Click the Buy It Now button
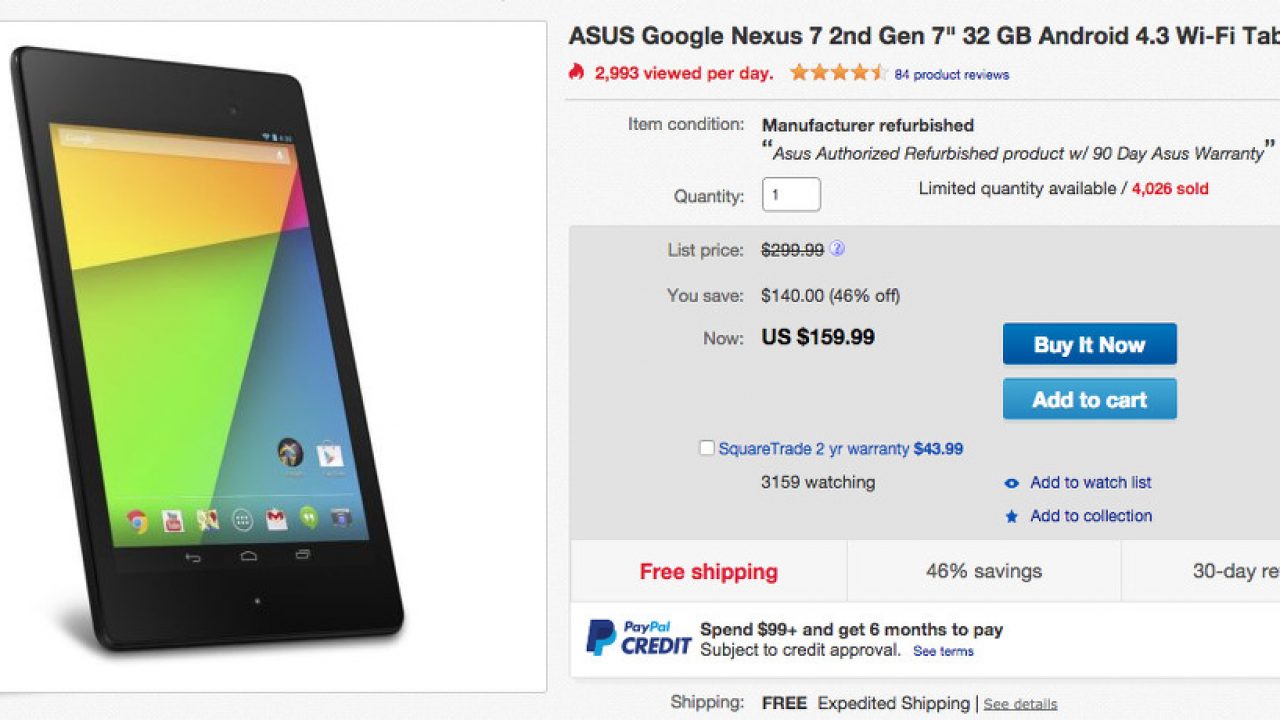 [x=1089, y=344]
